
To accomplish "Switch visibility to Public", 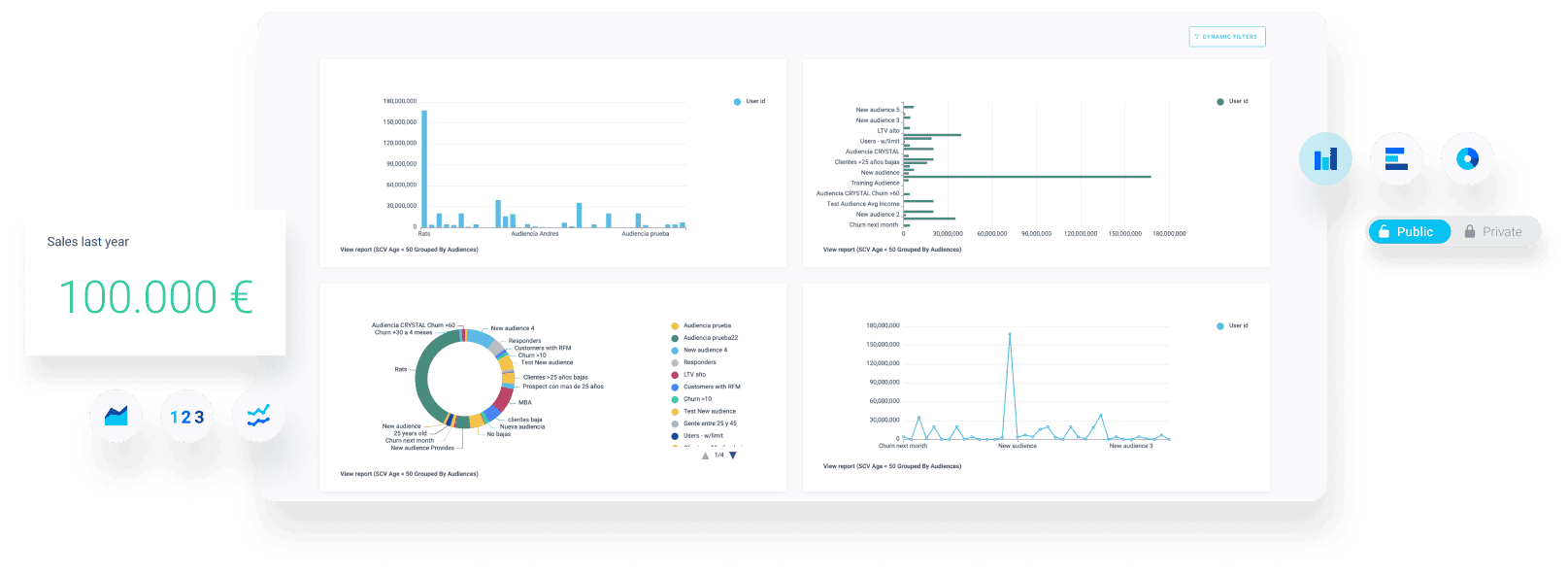I will (1408, 232).
